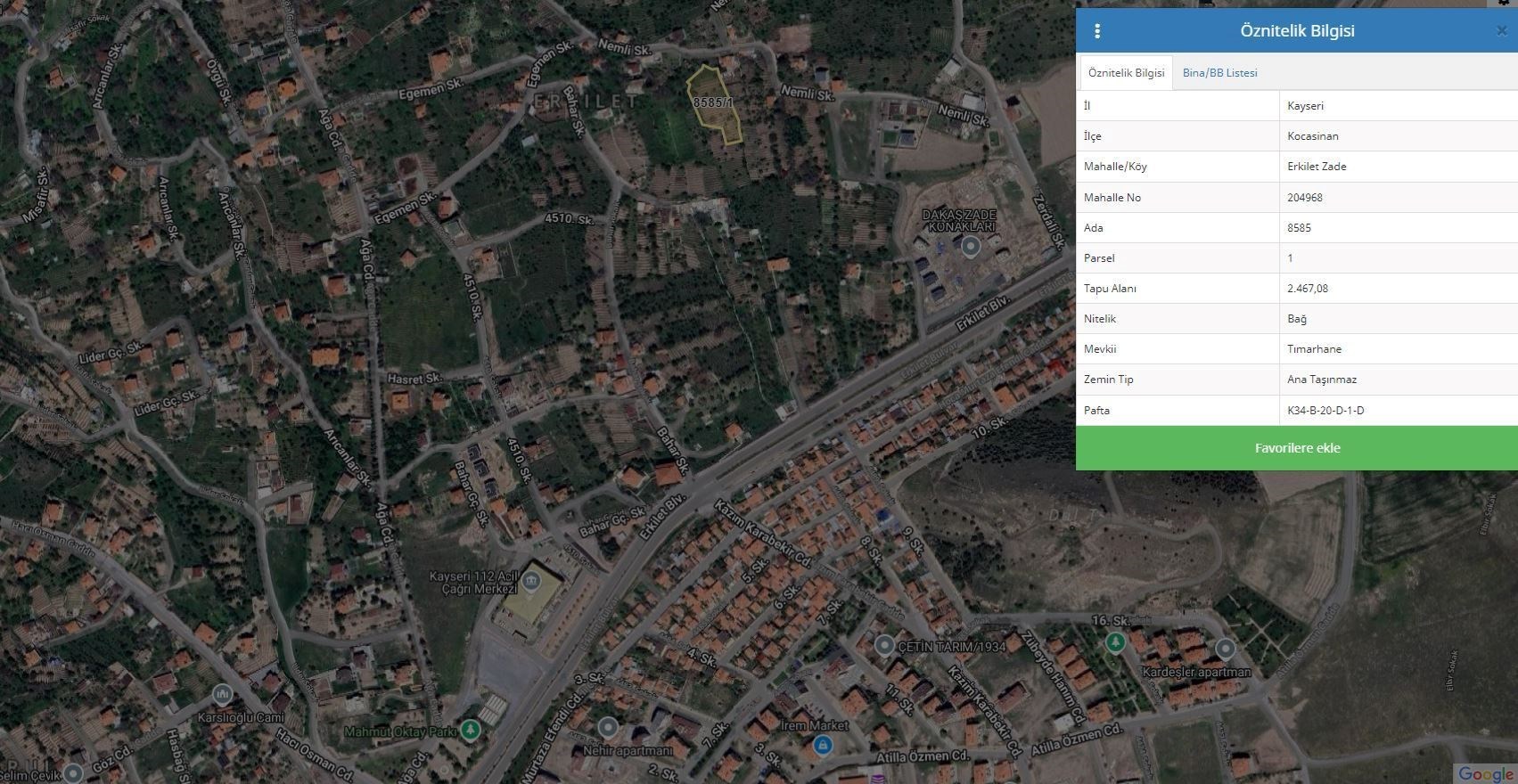Image resolution: width=1518 pixels, height=784 pixels.
Task: Click the Çetin Tarım/1934 location pin
Action: coord(884,646)
